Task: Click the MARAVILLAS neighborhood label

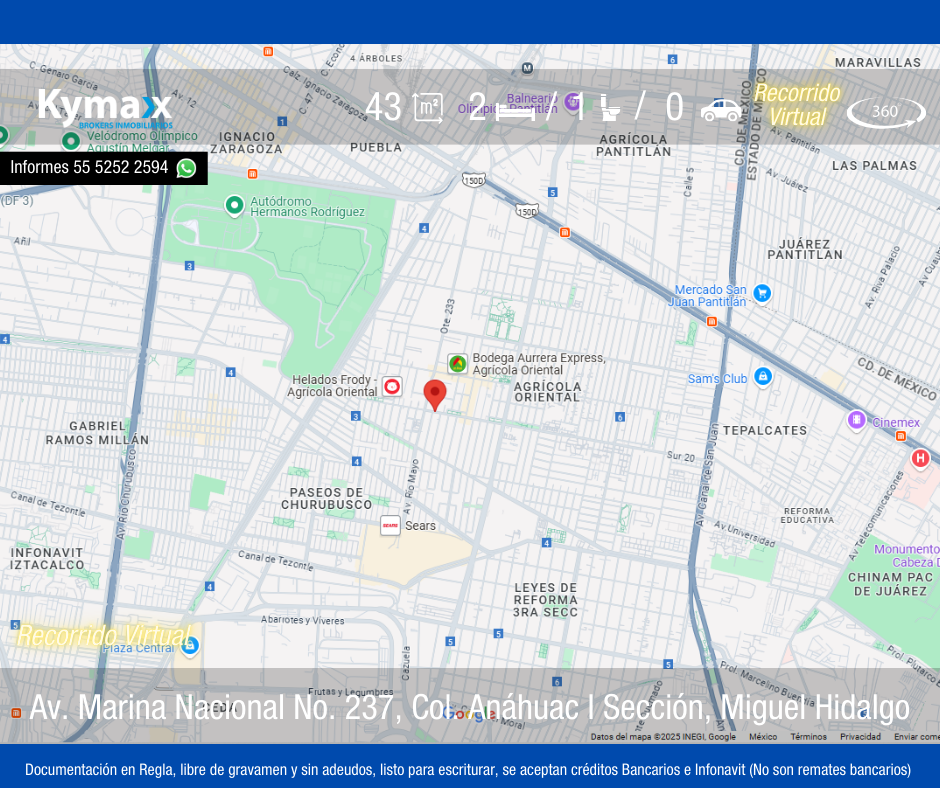Action: [x=878, y=62]
